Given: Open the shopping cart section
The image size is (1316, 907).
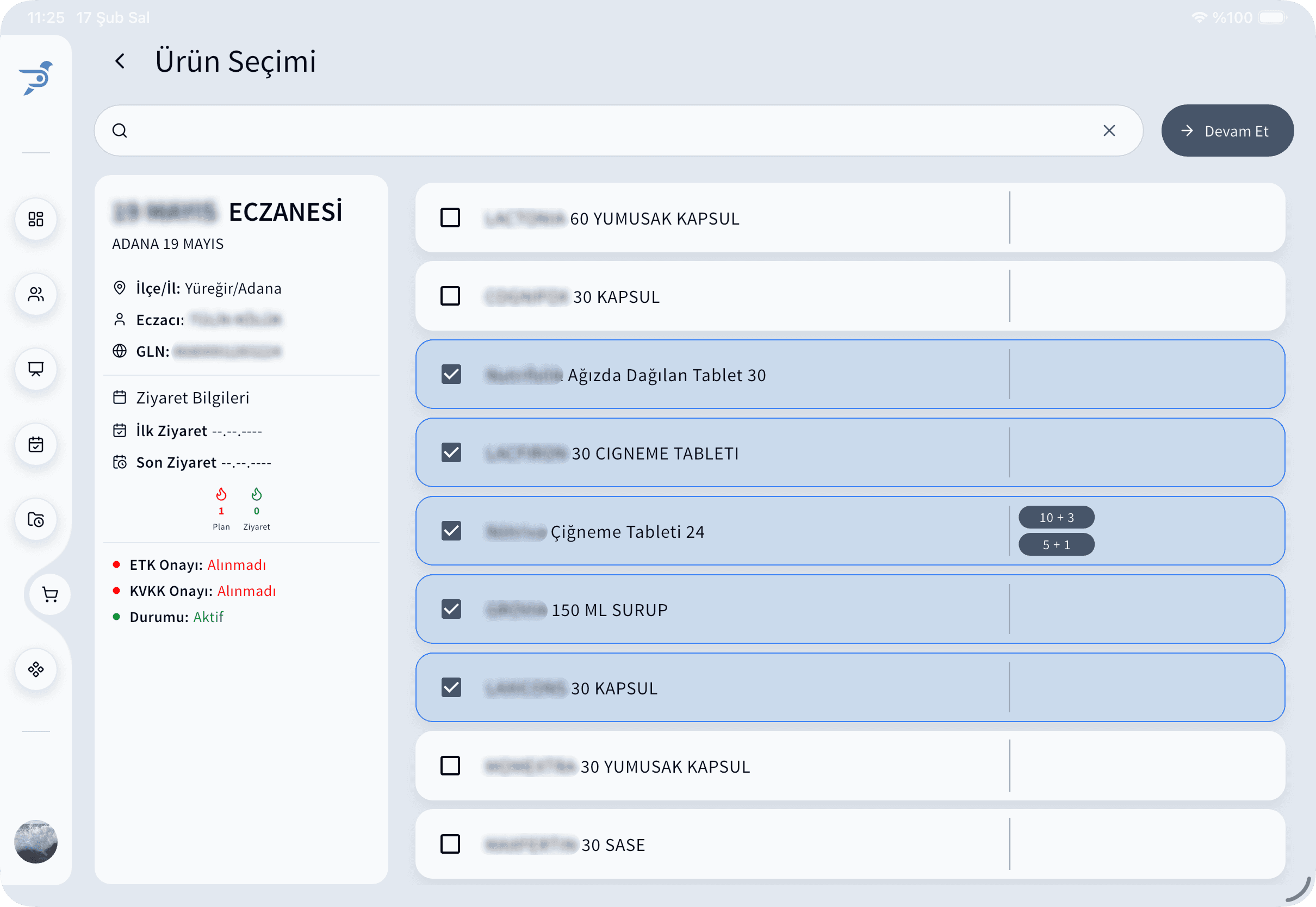Looking at the screenshot, I should [x=49, y=594].
